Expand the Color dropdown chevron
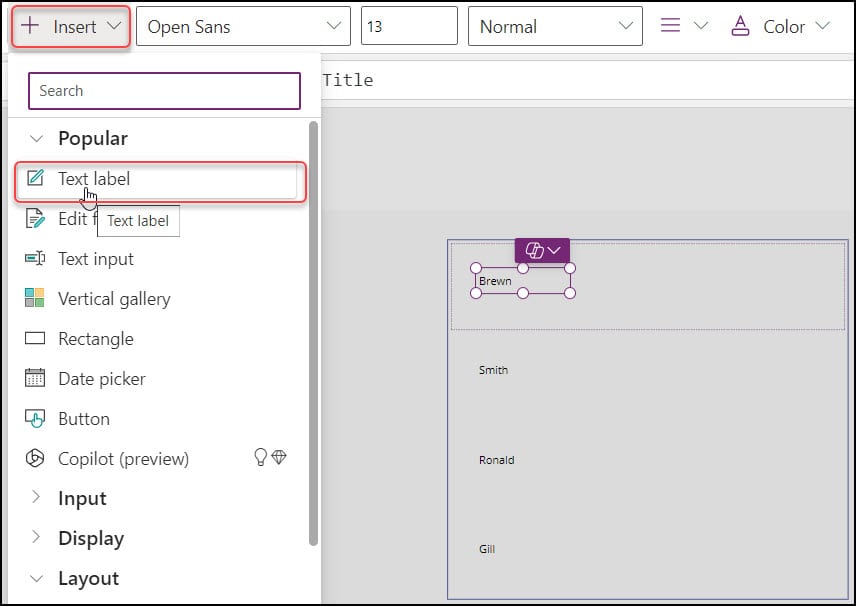This screenshot has height=606, width=856. (x=822, y=26)
